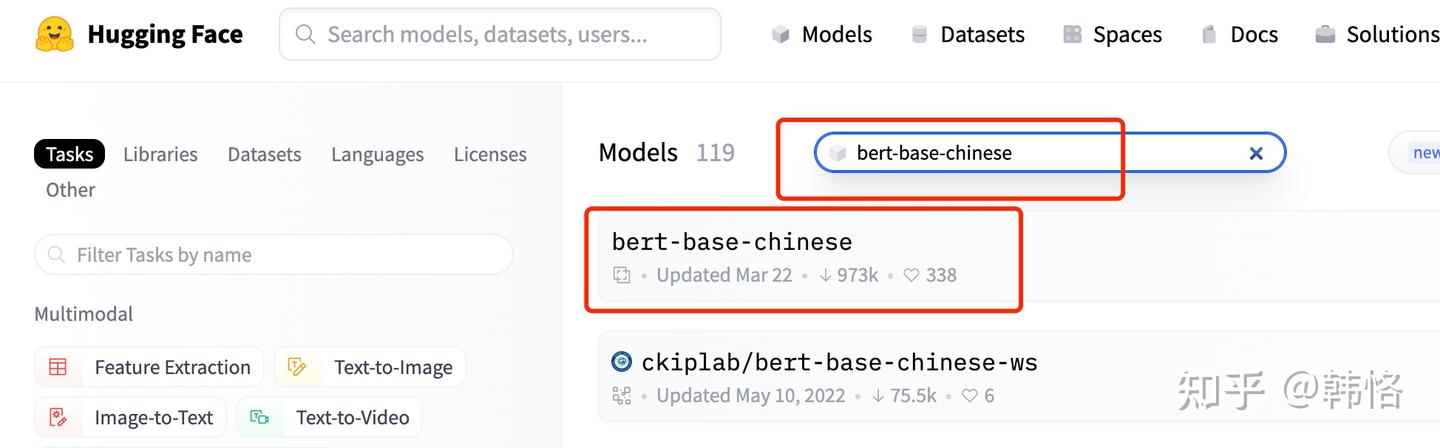1440x448 pixels.
Task: Click the Text-to-Video task icon
Action: 260,417
